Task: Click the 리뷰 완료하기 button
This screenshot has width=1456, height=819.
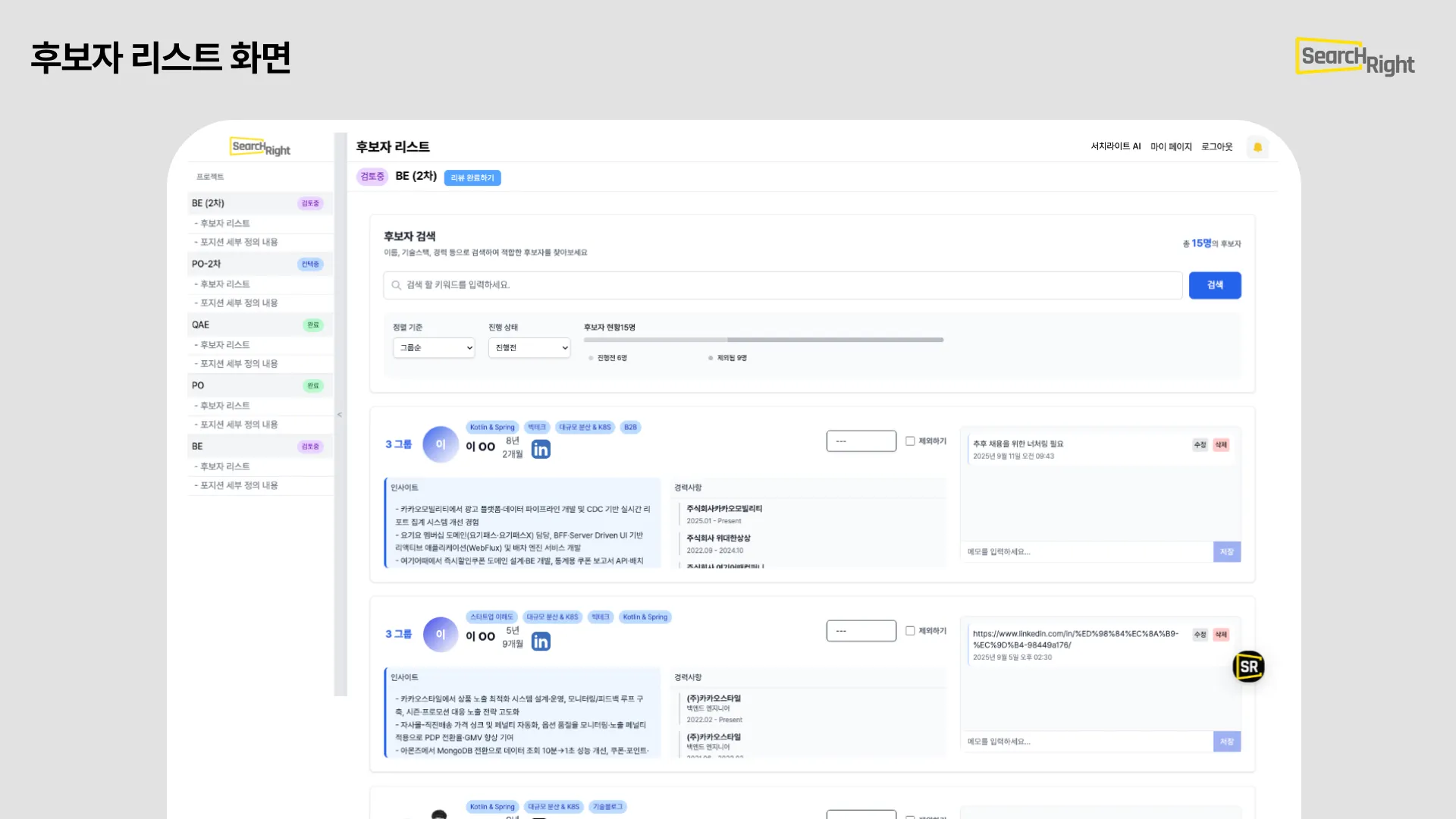Action: point(472,177)
